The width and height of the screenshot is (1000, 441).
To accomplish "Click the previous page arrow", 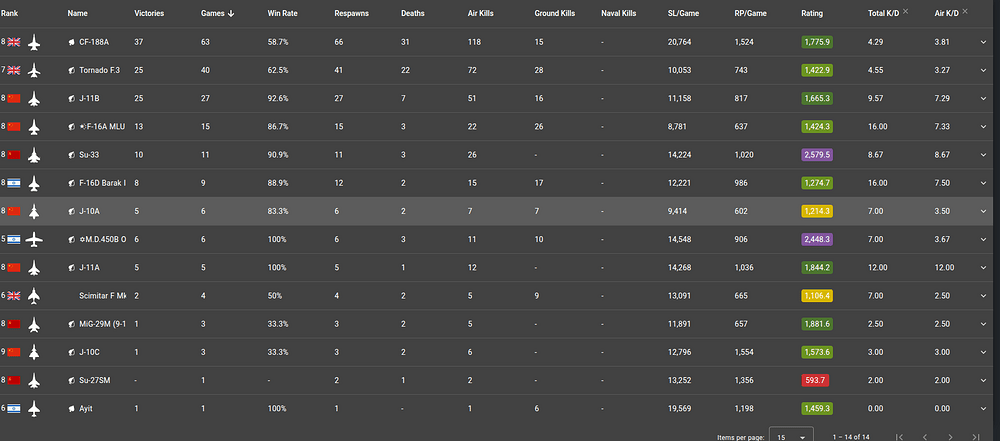I will [925, 437].
